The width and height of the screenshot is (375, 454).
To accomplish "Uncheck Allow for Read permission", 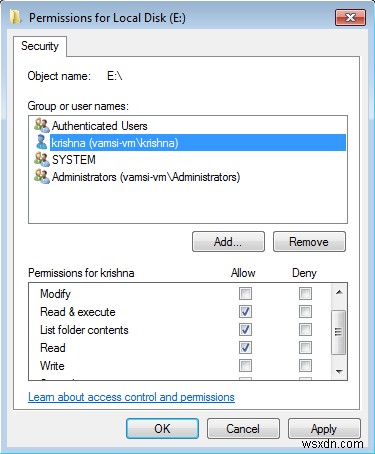I will click(245, 348).
